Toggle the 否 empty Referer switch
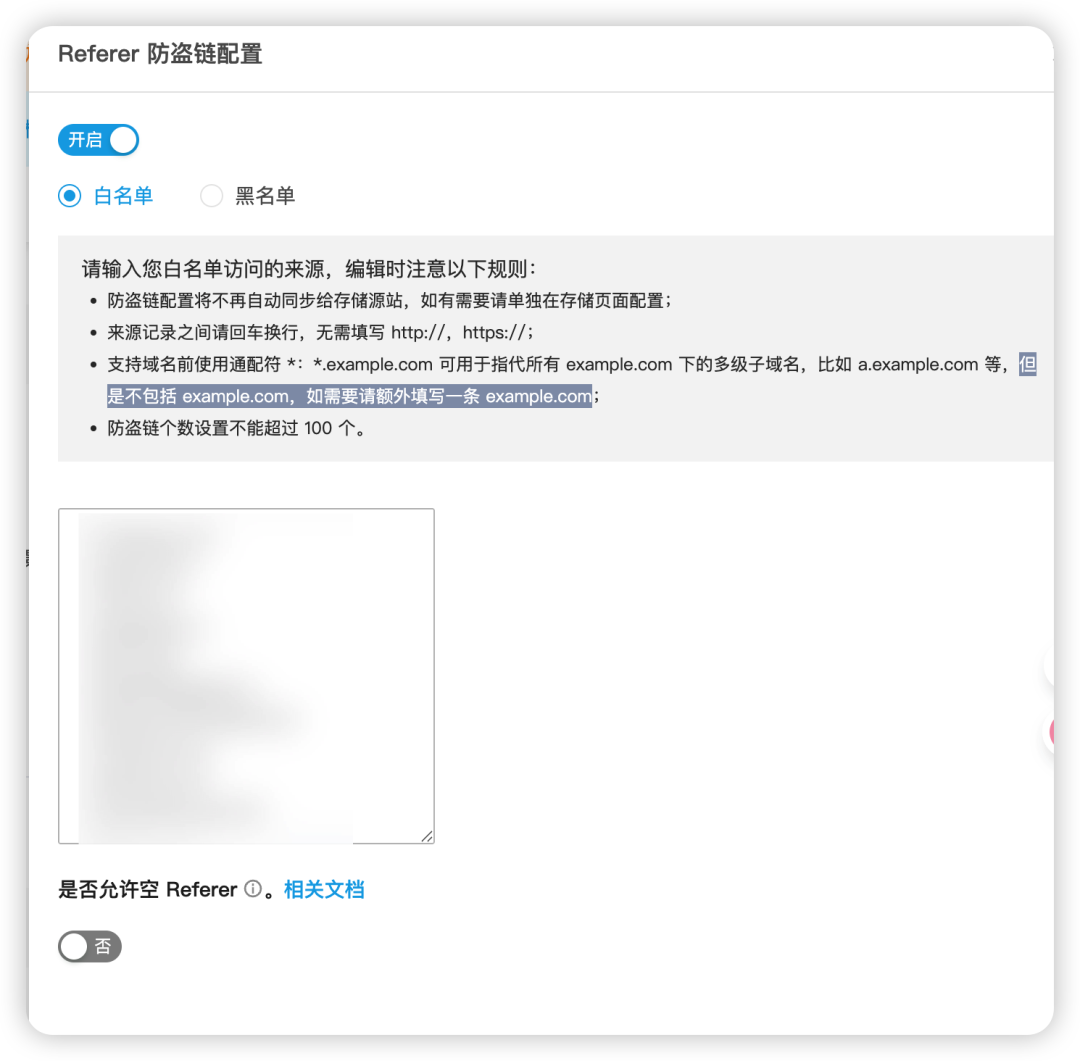Viewport: 1080px width, 1061px height. (x=90, y=946)
